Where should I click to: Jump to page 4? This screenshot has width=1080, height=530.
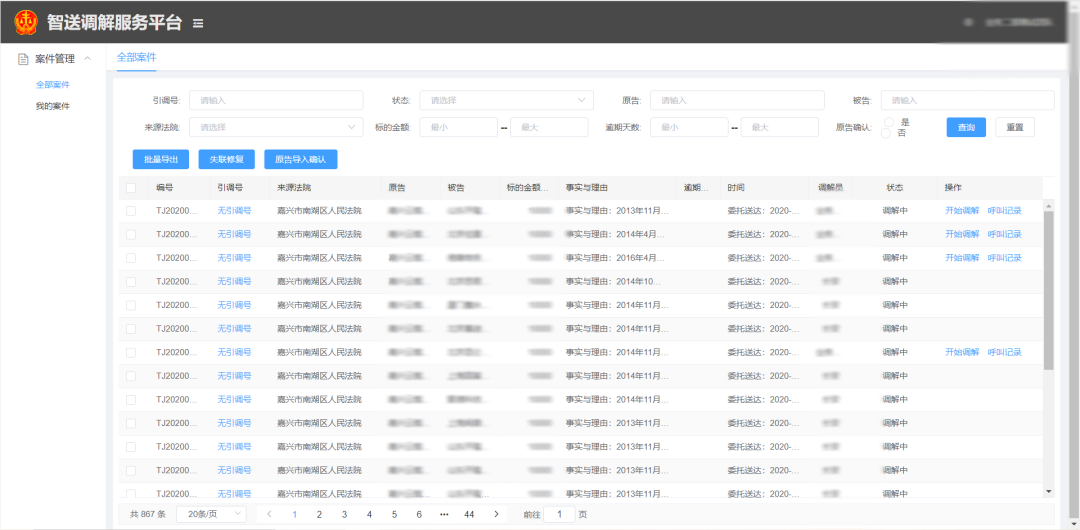pyautogui.click(x=369, y=514)
